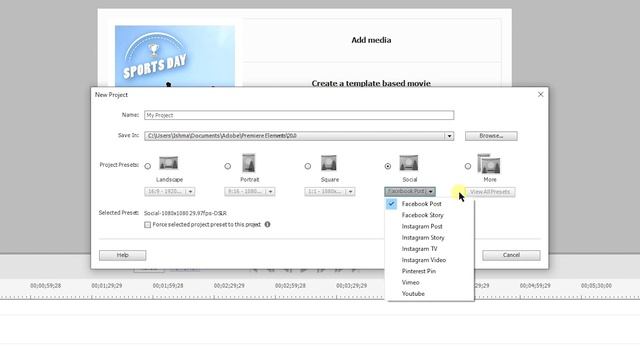This screenshot has width=640, height=360.
Task: Click the Portrait preset thumbnail icon
Action: pyautogui.click(x=249, y=163)
